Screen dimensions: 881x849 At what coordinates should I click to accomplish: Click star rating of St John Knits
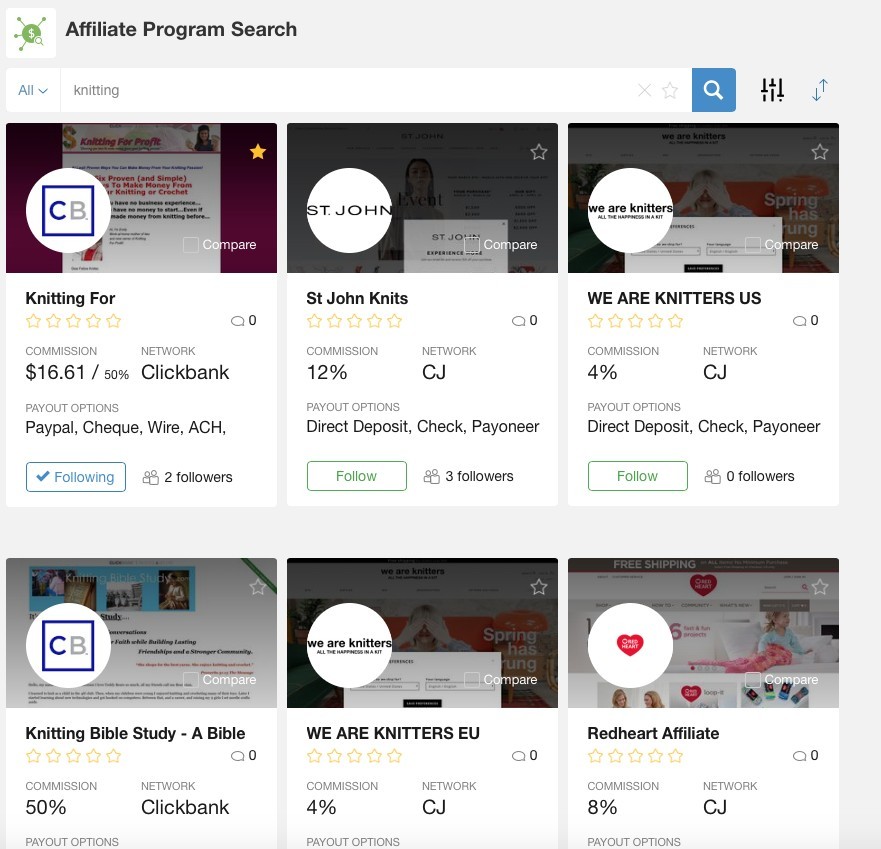[x=355, y=321]
